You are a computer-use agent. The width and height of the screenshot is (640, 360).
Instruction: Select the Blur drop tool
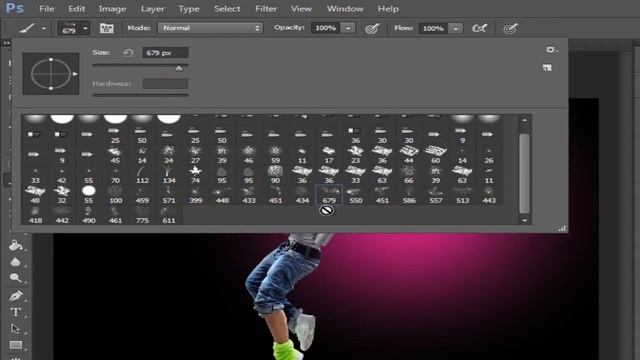click(16, 262)
